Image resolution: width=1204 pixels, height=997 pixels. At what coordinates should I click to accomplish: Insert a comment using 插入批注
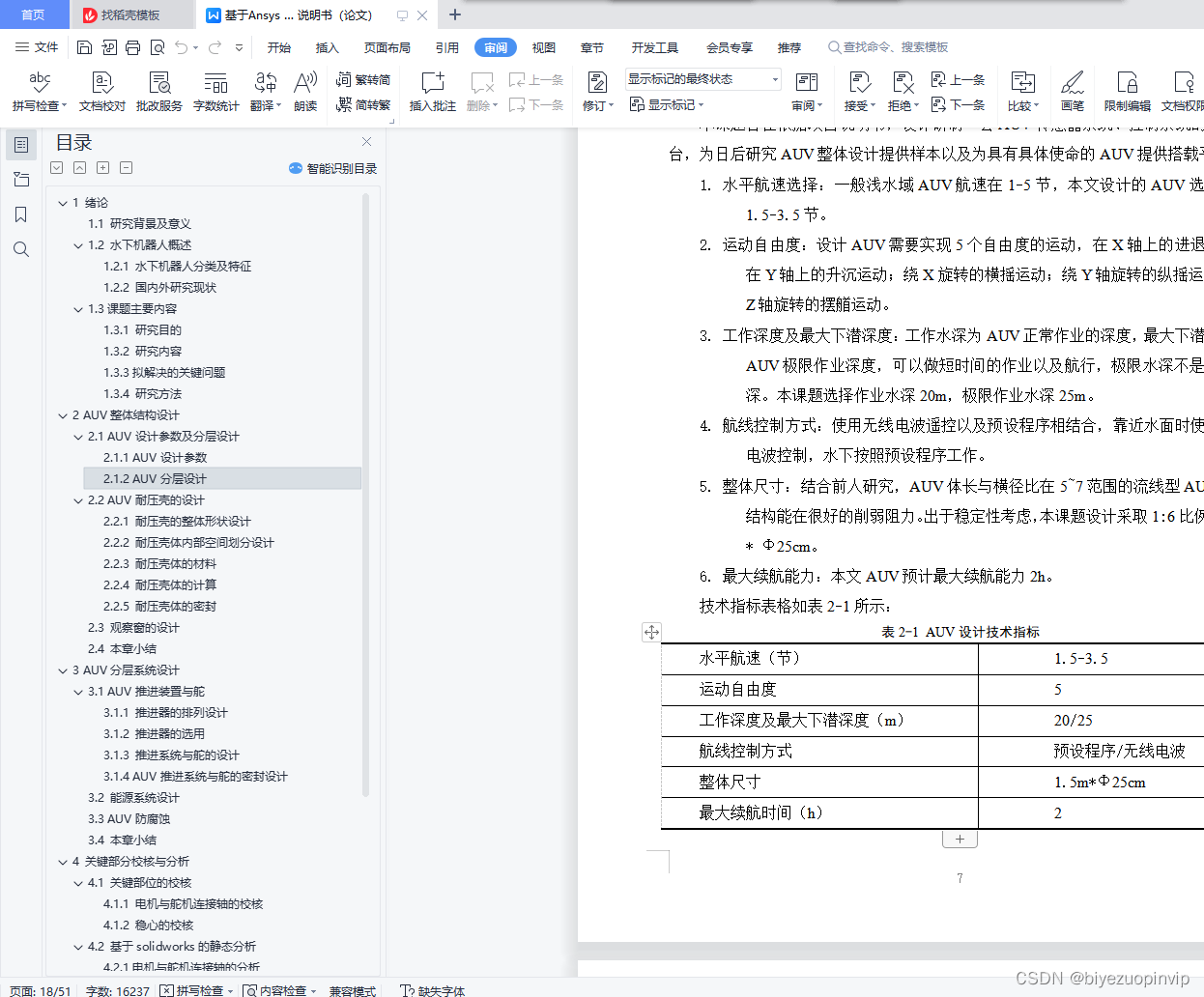click(431, 91)
